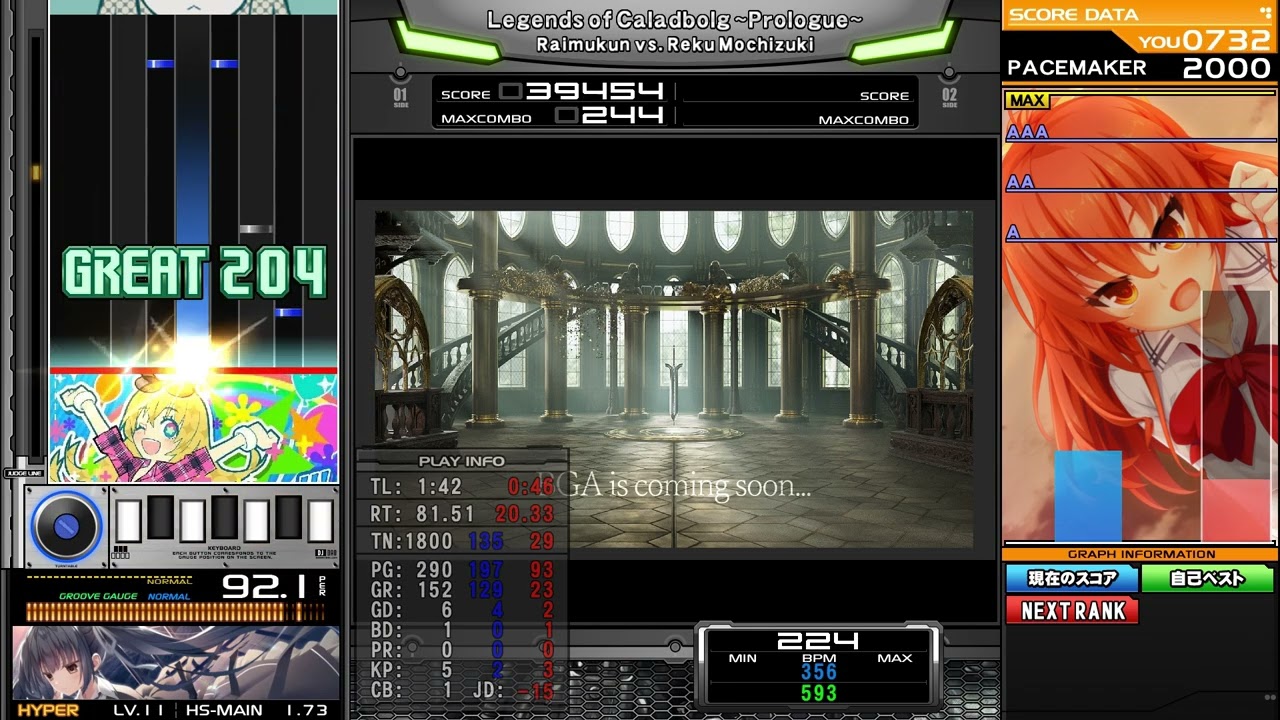The width and height of the screenshot is (1280, 720).
Task: Select the 自己ベスト graph button
Action: coord(1208,578)
